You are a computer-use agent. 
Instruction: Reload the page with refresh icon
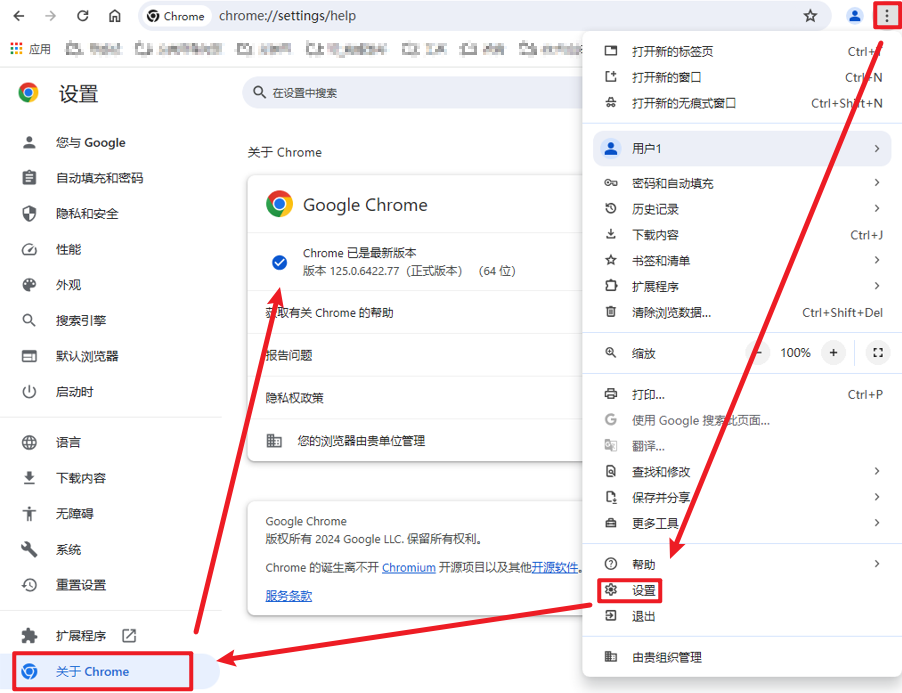coord(82,16)
